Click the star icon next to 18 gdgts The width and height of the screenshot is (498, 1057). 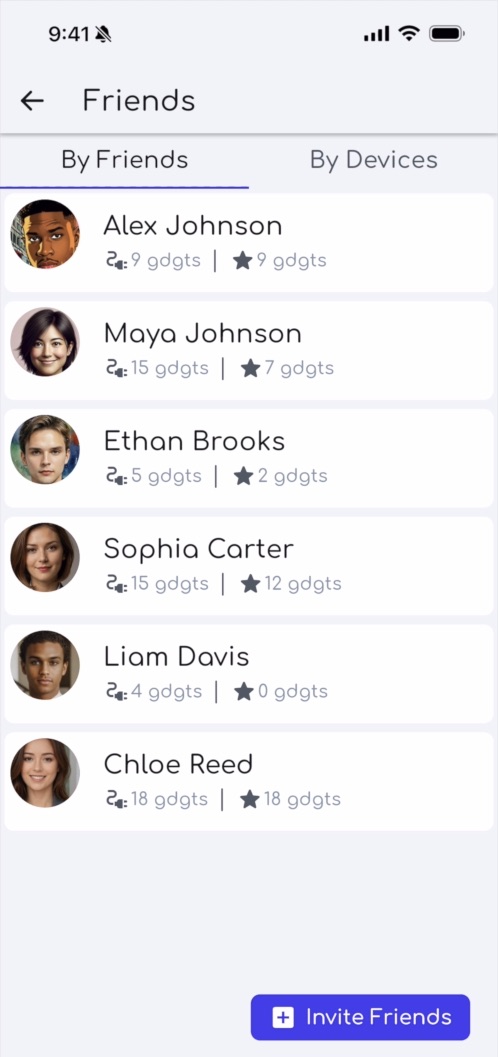pyautogui.click(x=250, y=799)
